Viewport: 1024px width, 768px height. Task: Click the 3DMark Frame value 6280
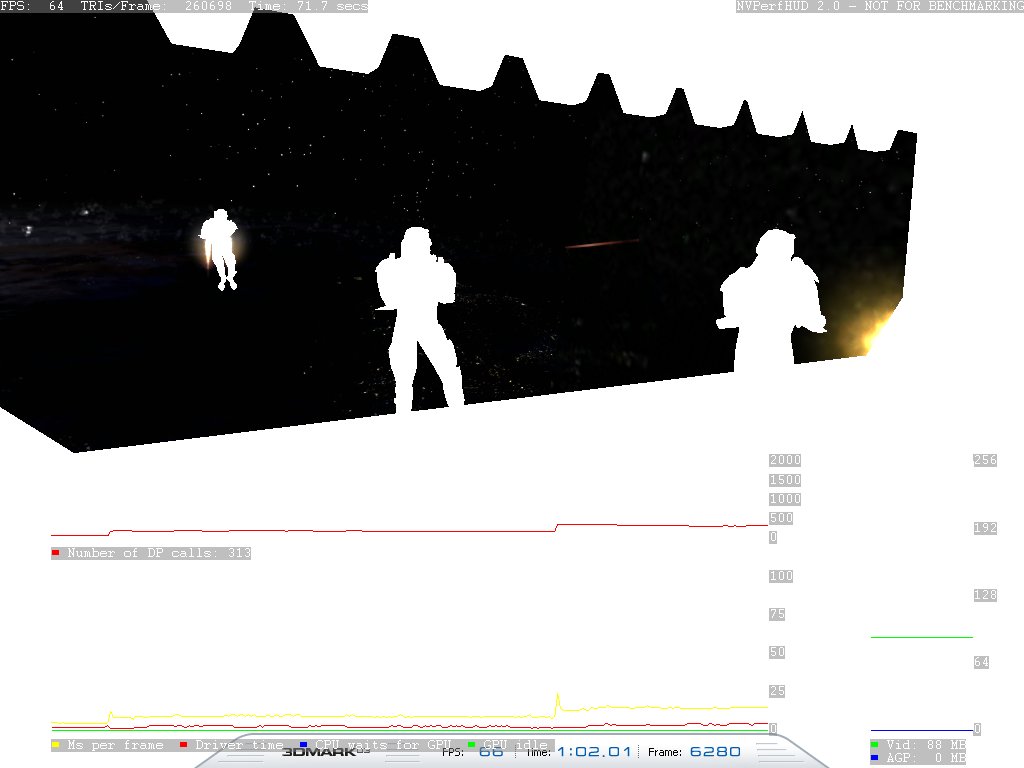(x=715, y=752)
